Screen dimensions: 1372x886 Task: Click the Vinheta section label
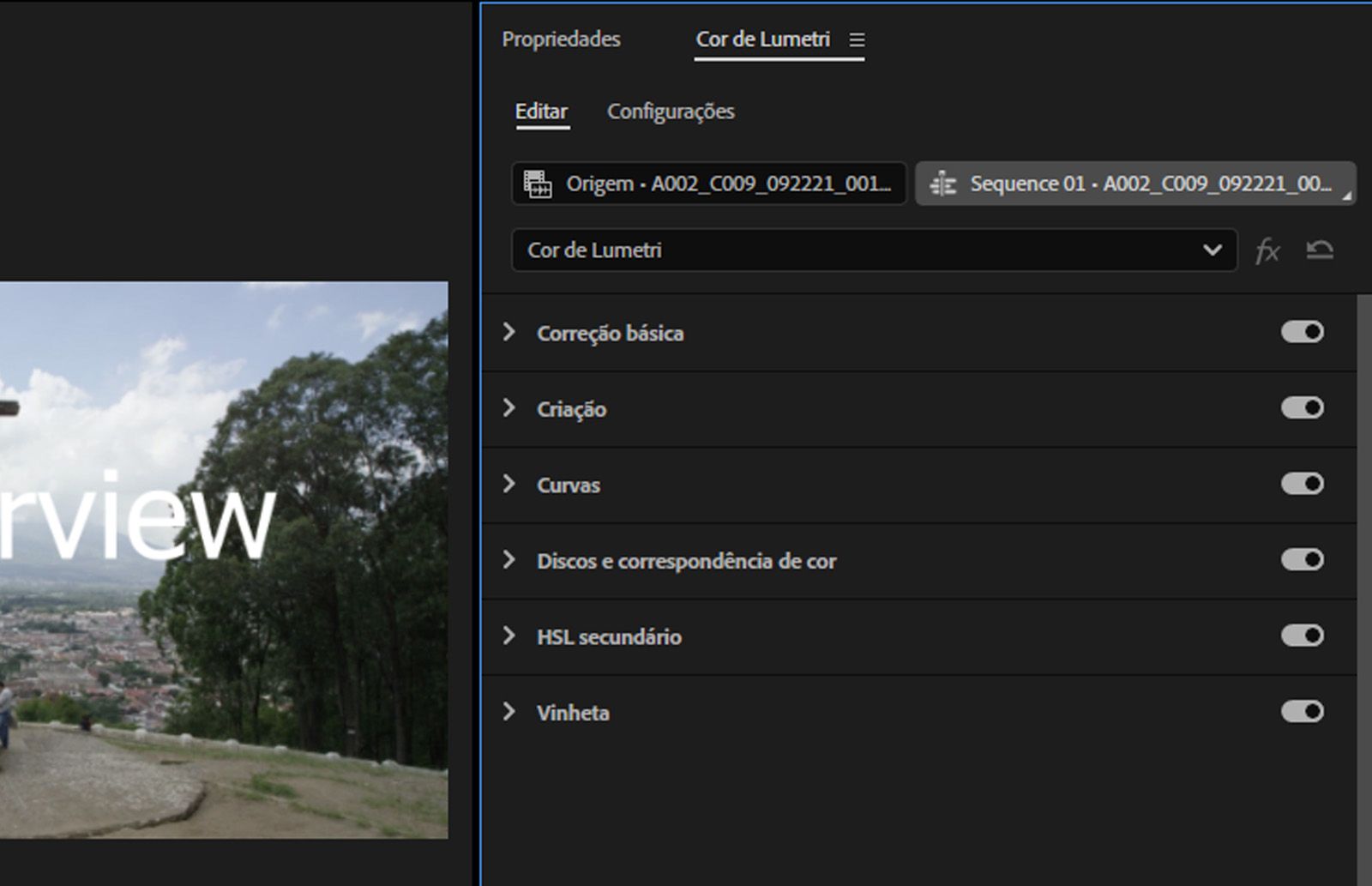click(x=573, y=713)
